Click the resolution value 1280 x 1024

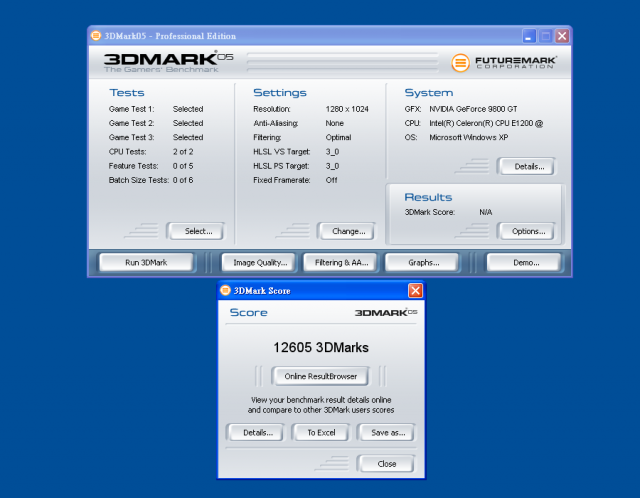coord(347,109)
